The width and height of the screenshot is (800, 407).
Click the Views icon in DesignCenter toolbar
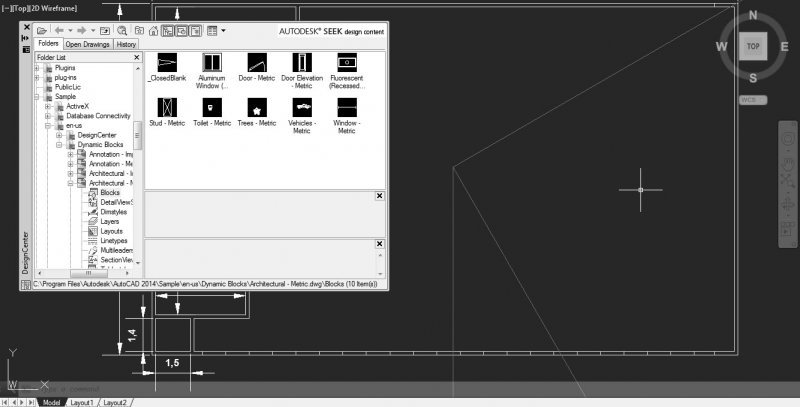pos(212,31)
